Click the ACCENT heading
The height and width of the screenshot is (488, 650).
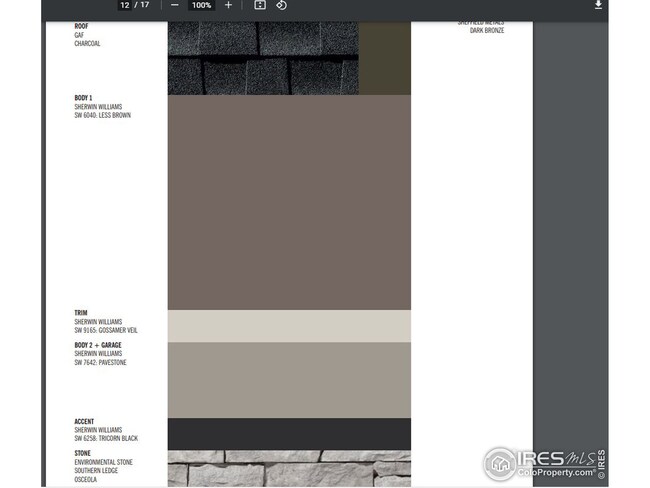pos(84,421)
